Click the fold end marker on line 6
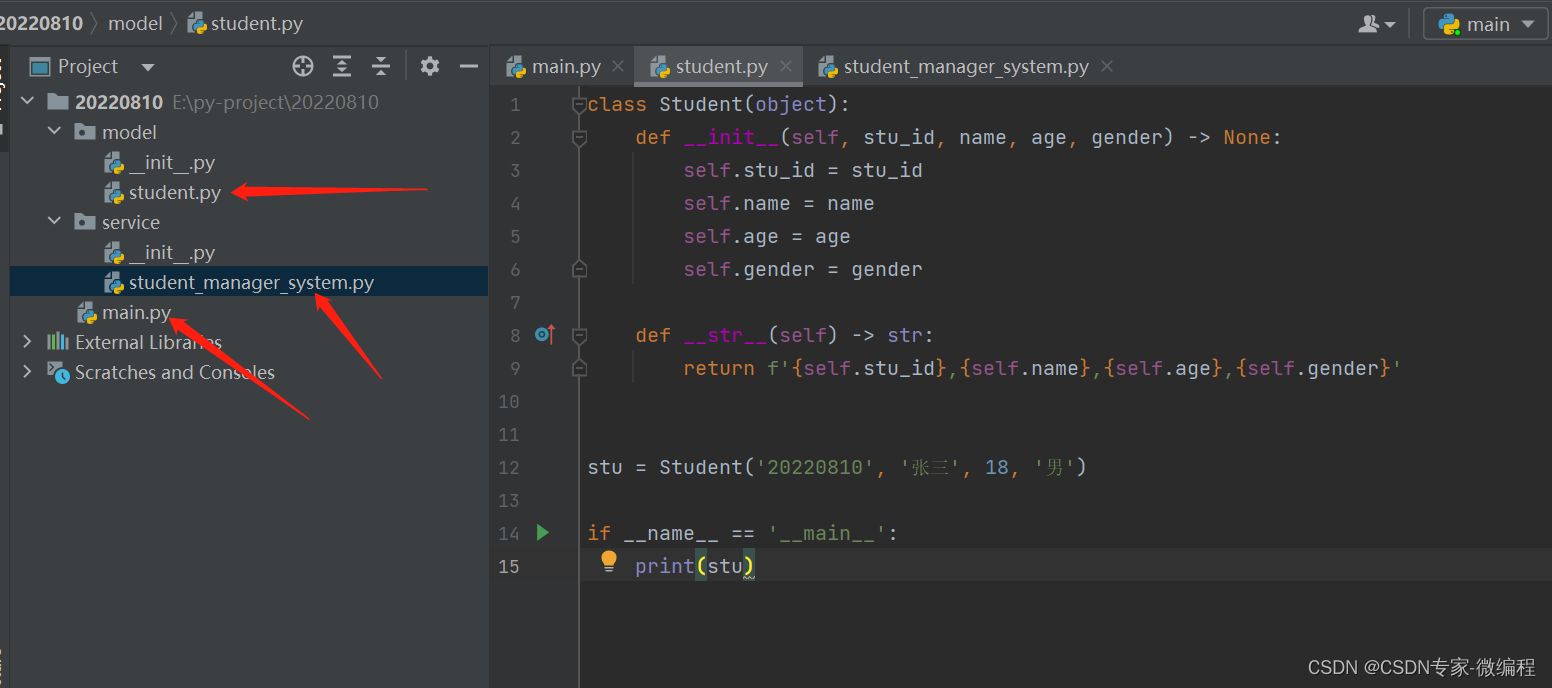Viewport: 1552px width, 688px height. [x=578, y=269]
